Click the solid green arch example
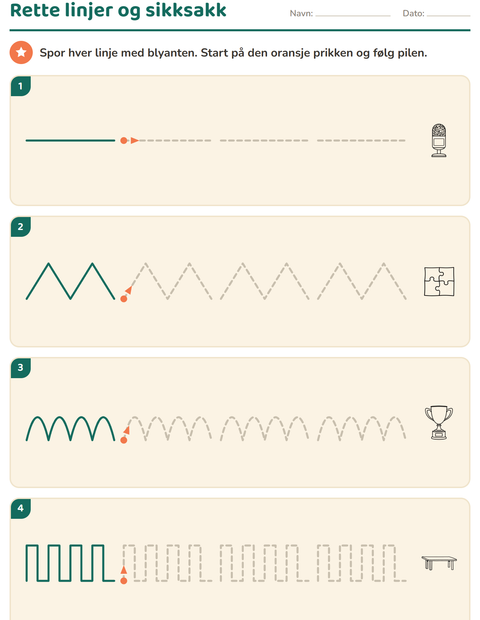 [x=70, y=428]
